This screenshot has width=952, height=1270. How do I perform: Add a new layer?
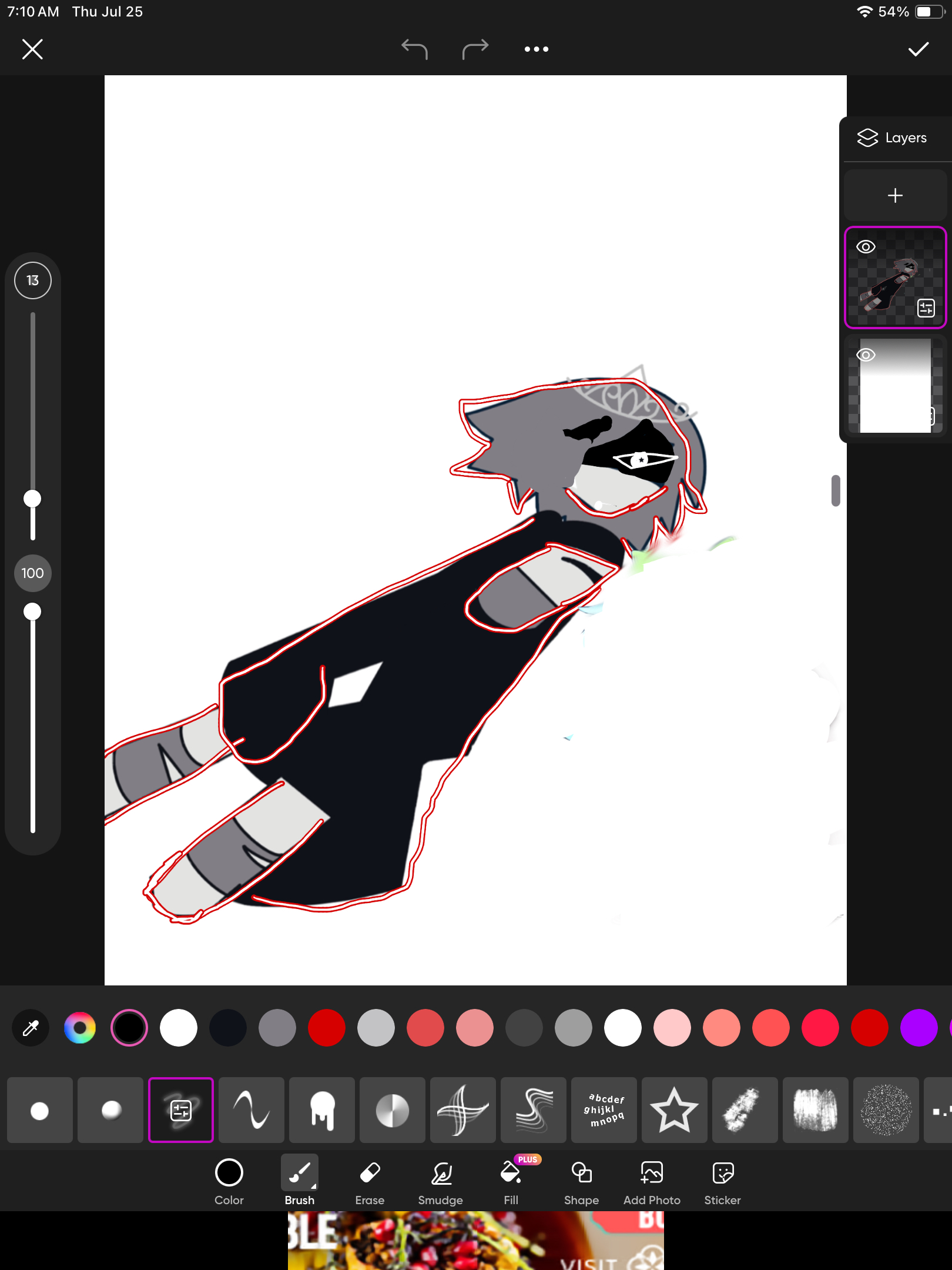tap(895, 195)
